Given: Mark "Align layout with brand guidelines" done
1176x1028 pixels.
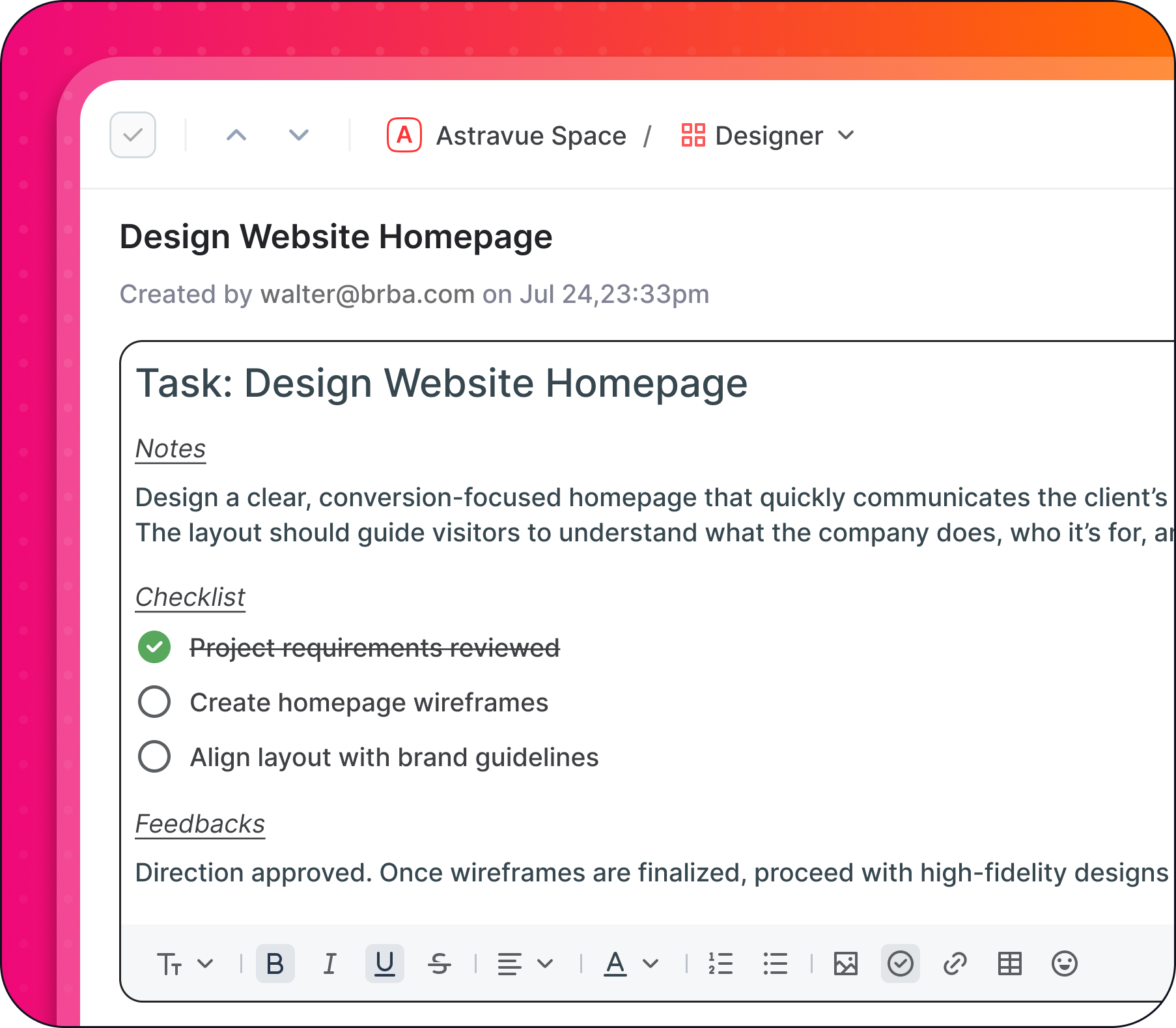Looking at the screenshot, I should (x=154, y=757).
